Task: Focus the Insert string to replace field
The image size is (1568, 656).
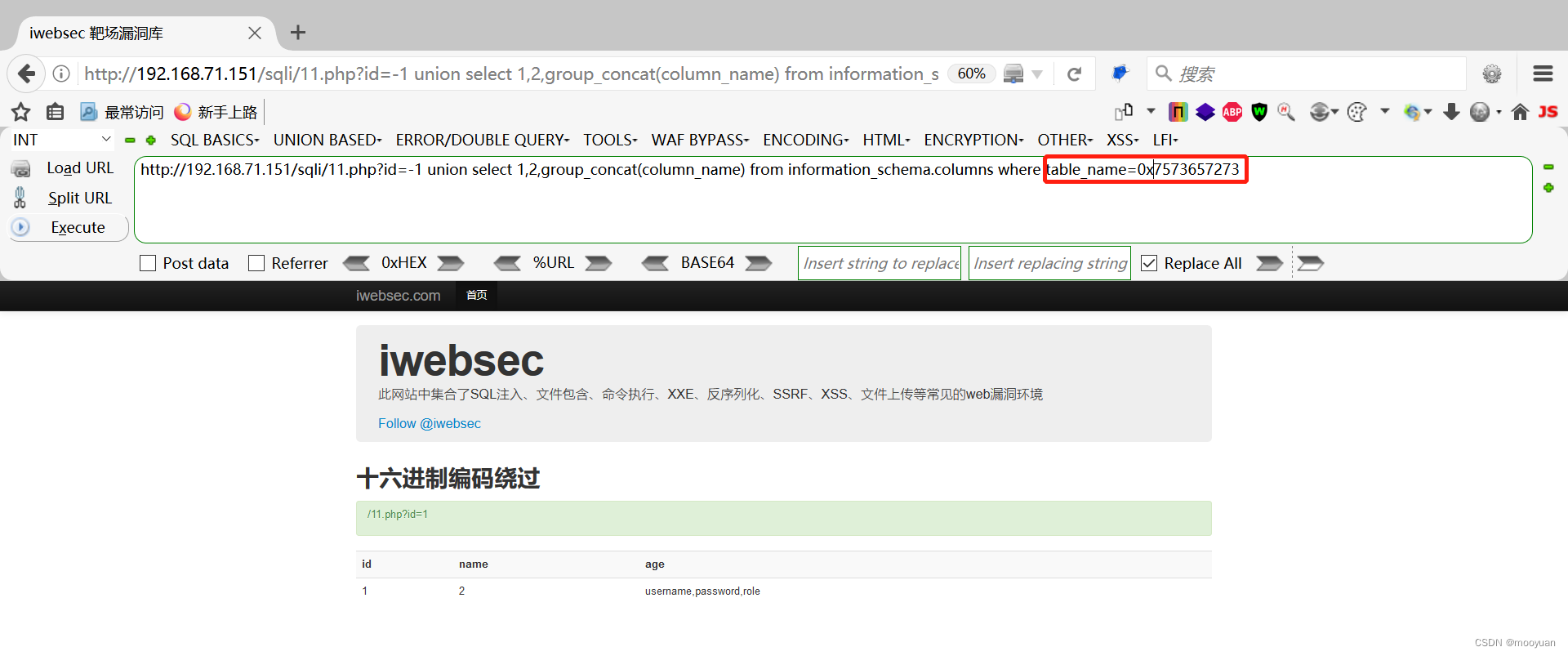Action: click(x=880, y=263)
